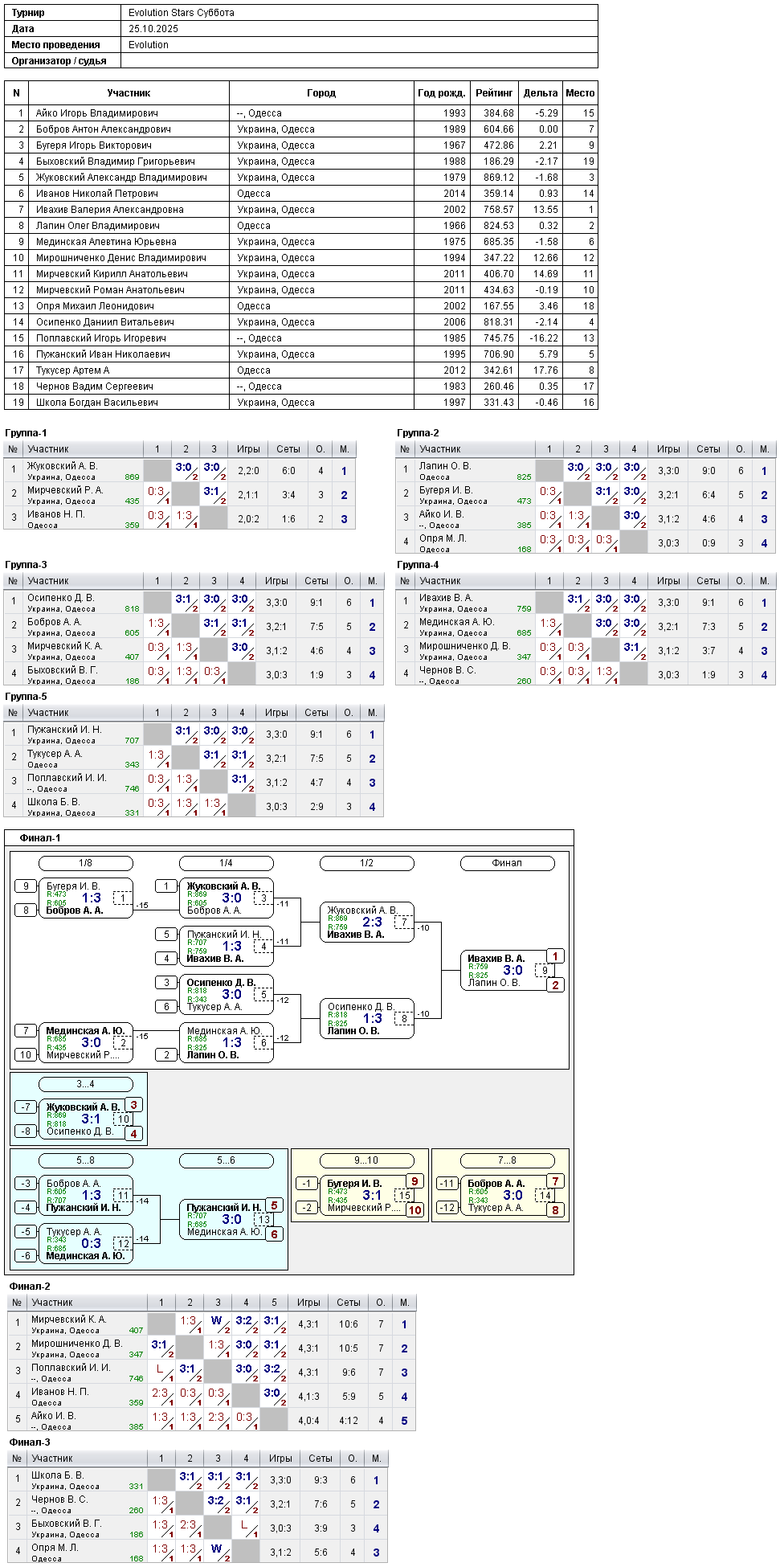Click the "3...4" placement label

tap(85, 1084)
